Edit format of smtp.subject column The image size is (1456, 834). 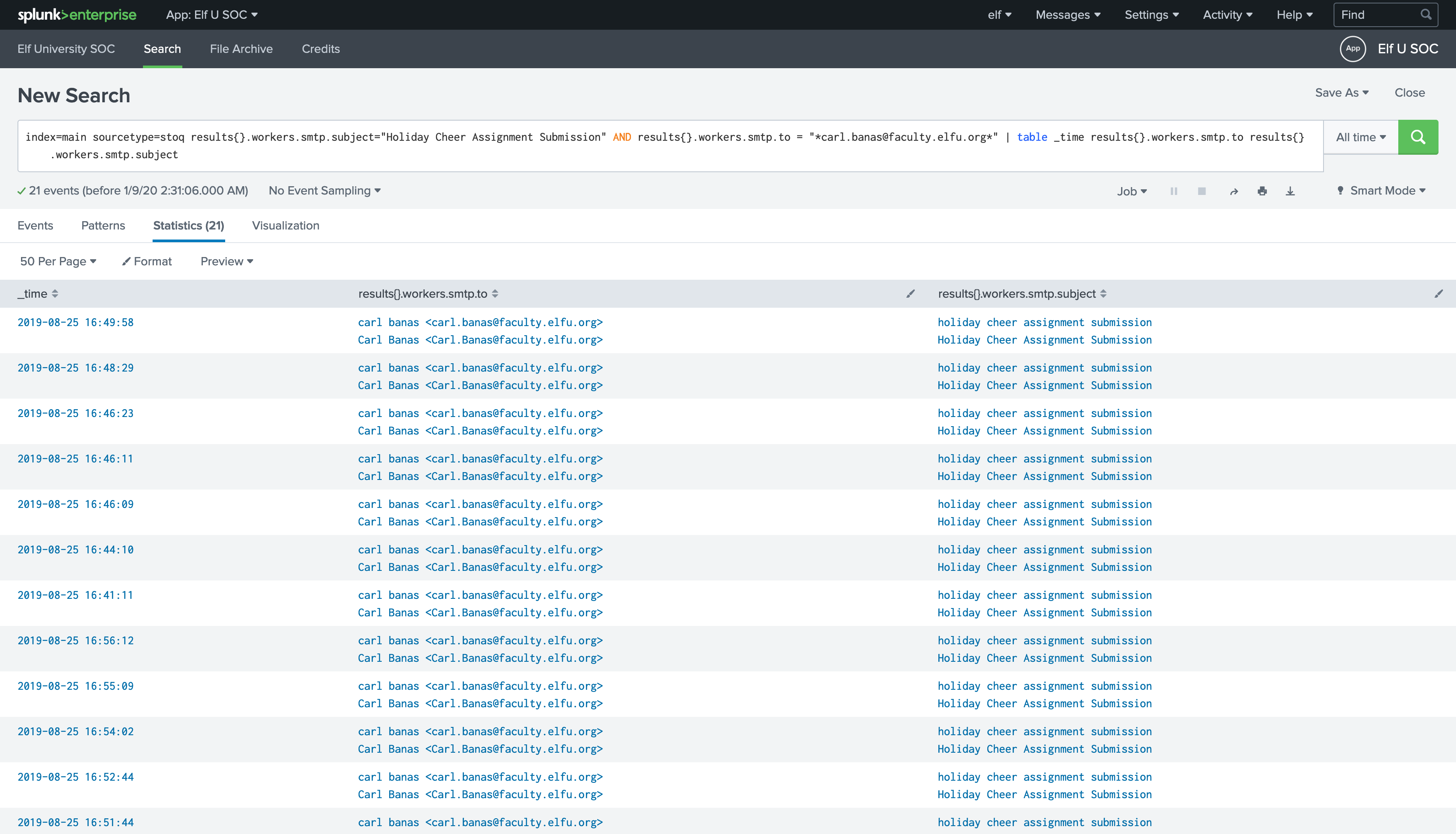pyautogui.click(x=1438, y=294)
